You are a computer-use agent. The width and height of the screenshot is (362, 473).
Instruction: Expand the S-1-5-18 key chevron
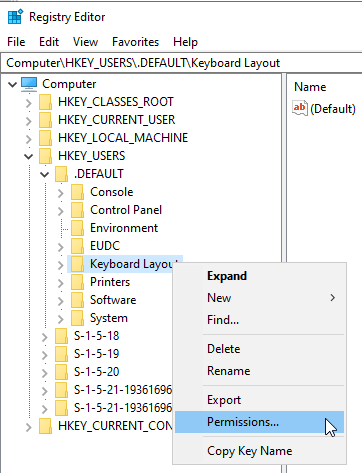(45, 337)
